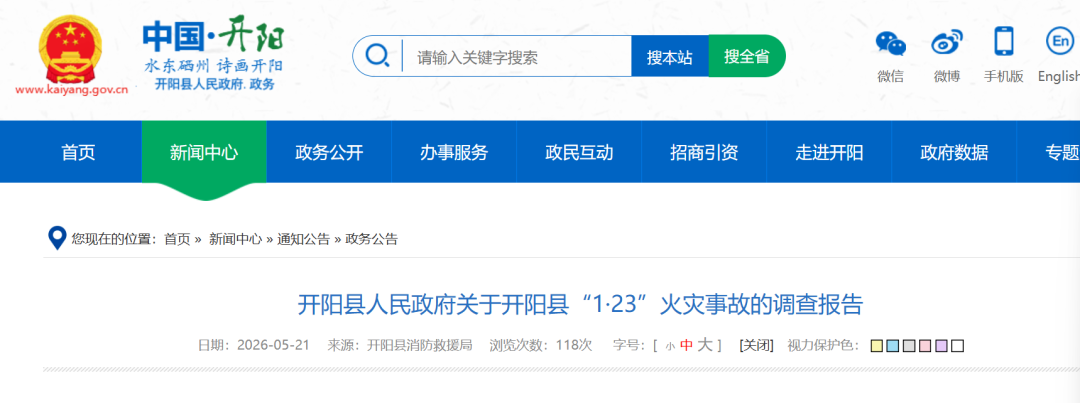Viewport: 1080px width, 403px height.
Task: Click the [关闭] close link
Action: 756,345
